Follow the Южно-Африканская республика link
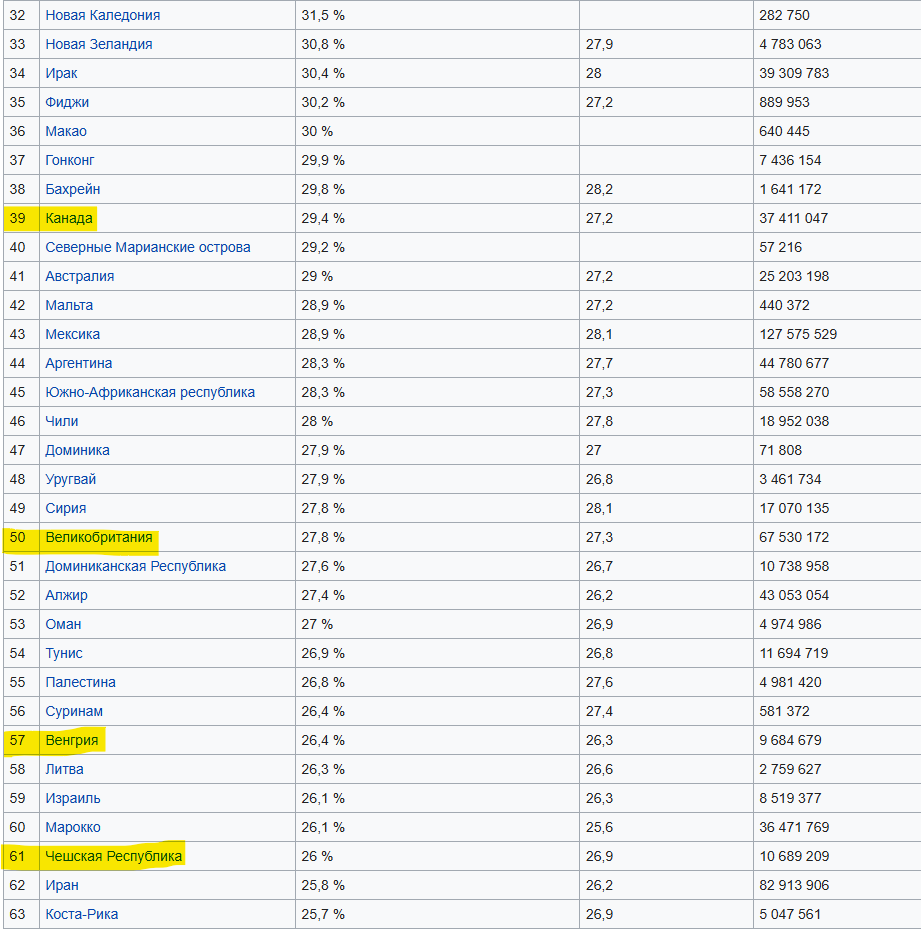Viewport: 921px width, 929px height. (150, 392)
